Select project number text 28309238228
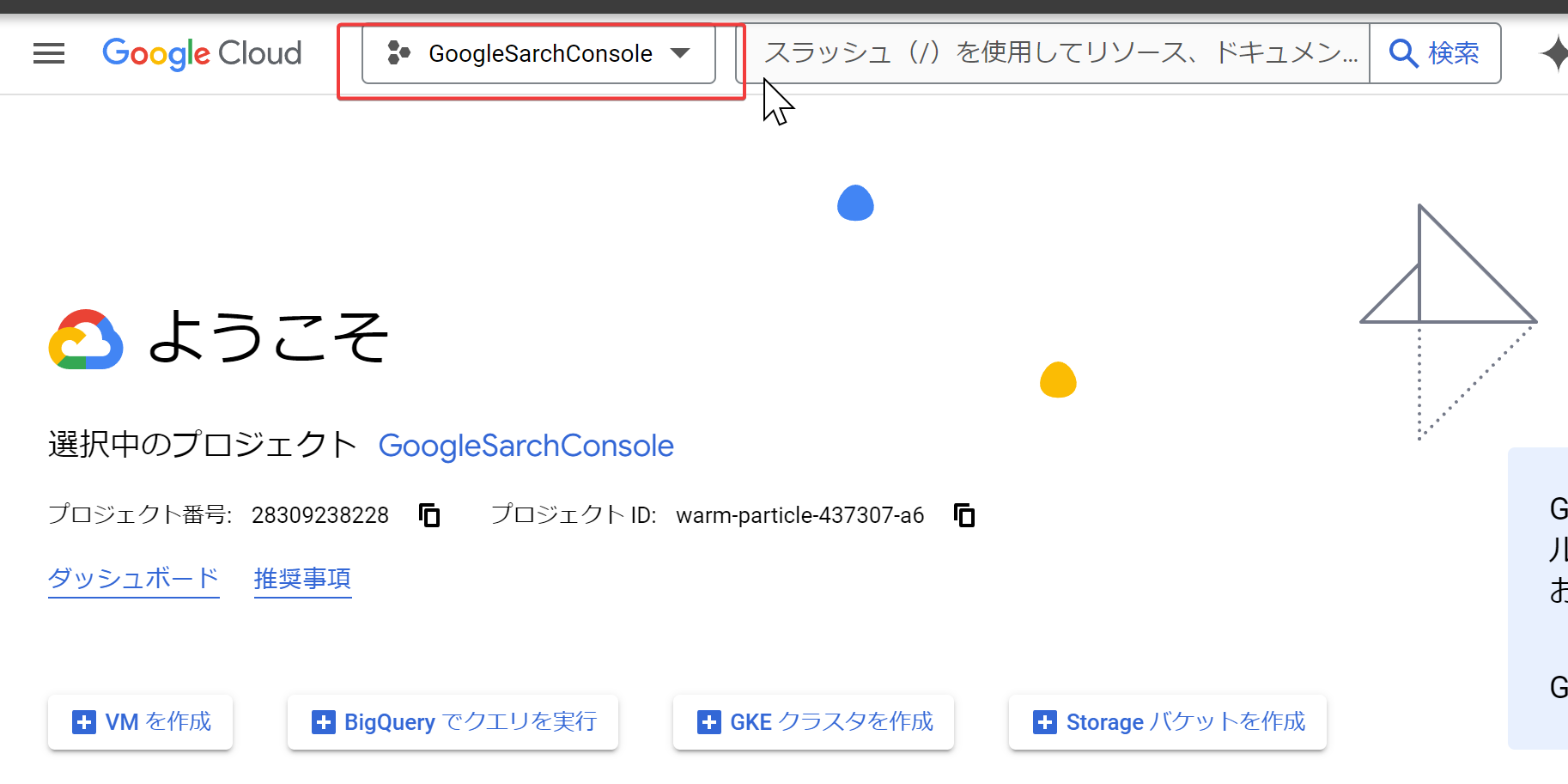This screenshot has width=1568, height=784. (x=320, y=515)
